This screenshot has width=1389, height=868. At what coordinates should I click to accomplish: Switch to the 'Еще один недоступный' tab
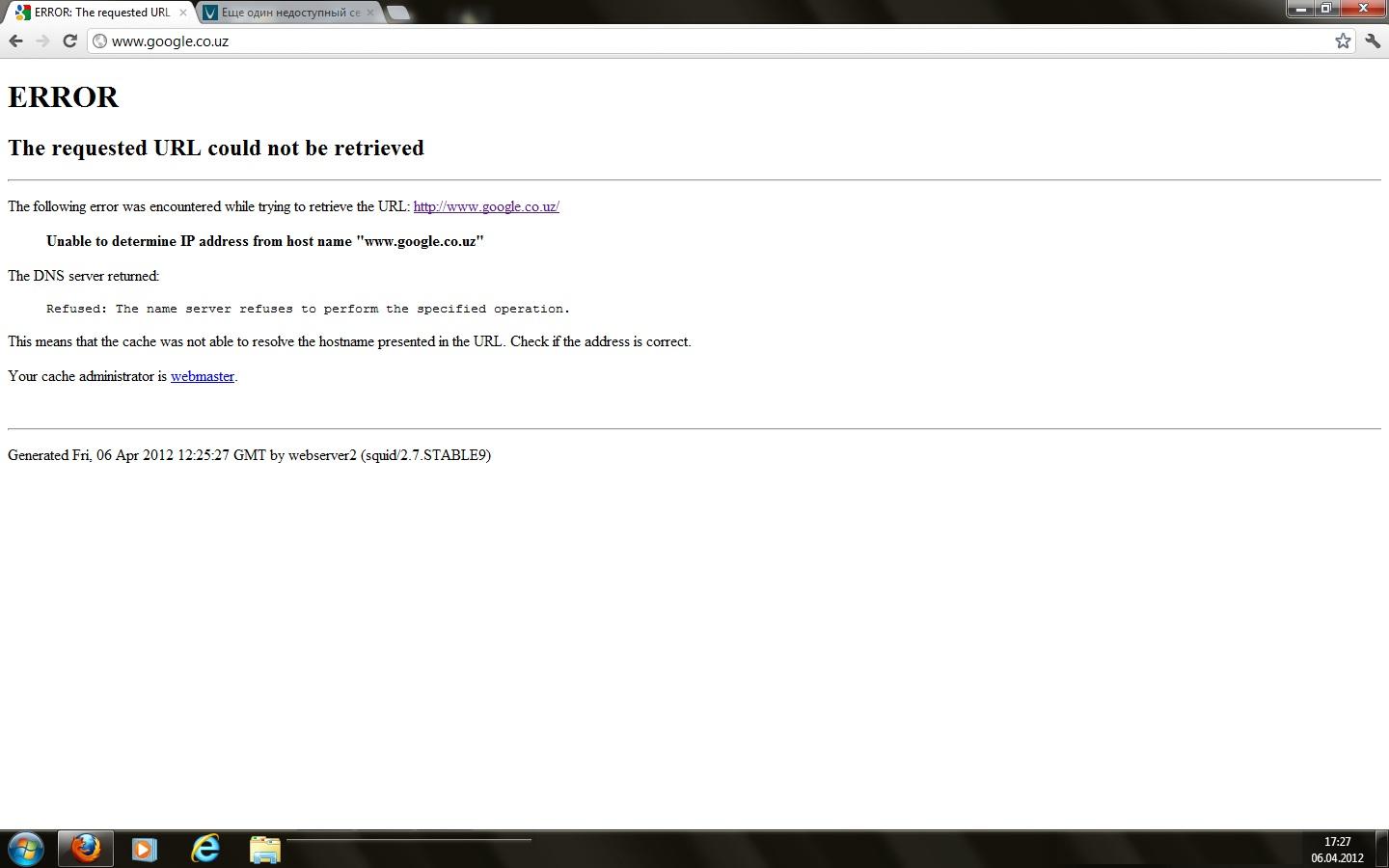coord(289,13)
